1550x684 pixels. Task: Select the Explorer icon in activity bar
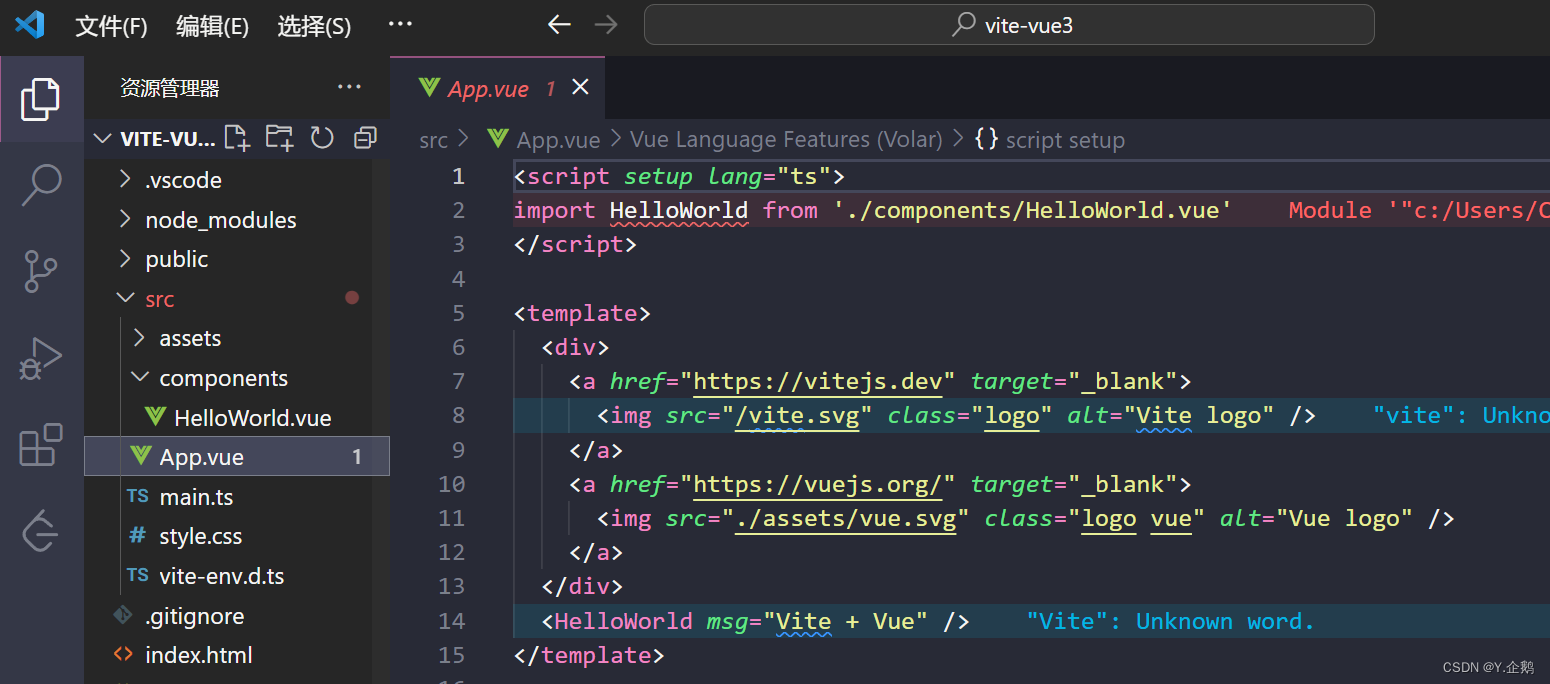point(40,99)
